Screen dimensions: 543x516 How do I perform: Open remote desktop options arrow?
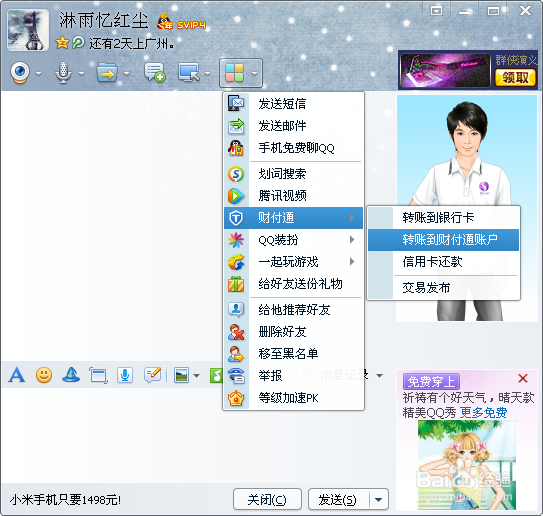(x=207, y=73)
